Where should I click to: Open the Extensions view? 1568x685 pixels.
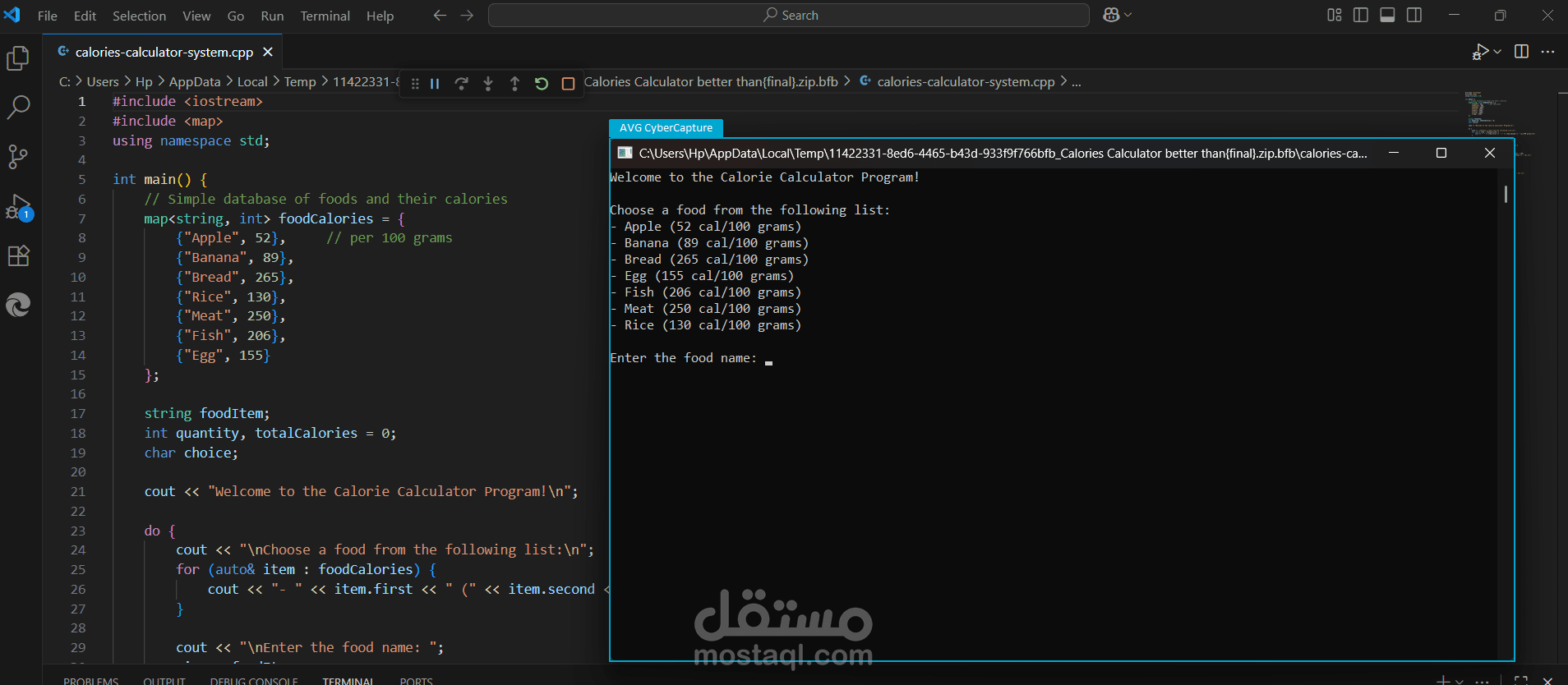(x=18, y=255)
